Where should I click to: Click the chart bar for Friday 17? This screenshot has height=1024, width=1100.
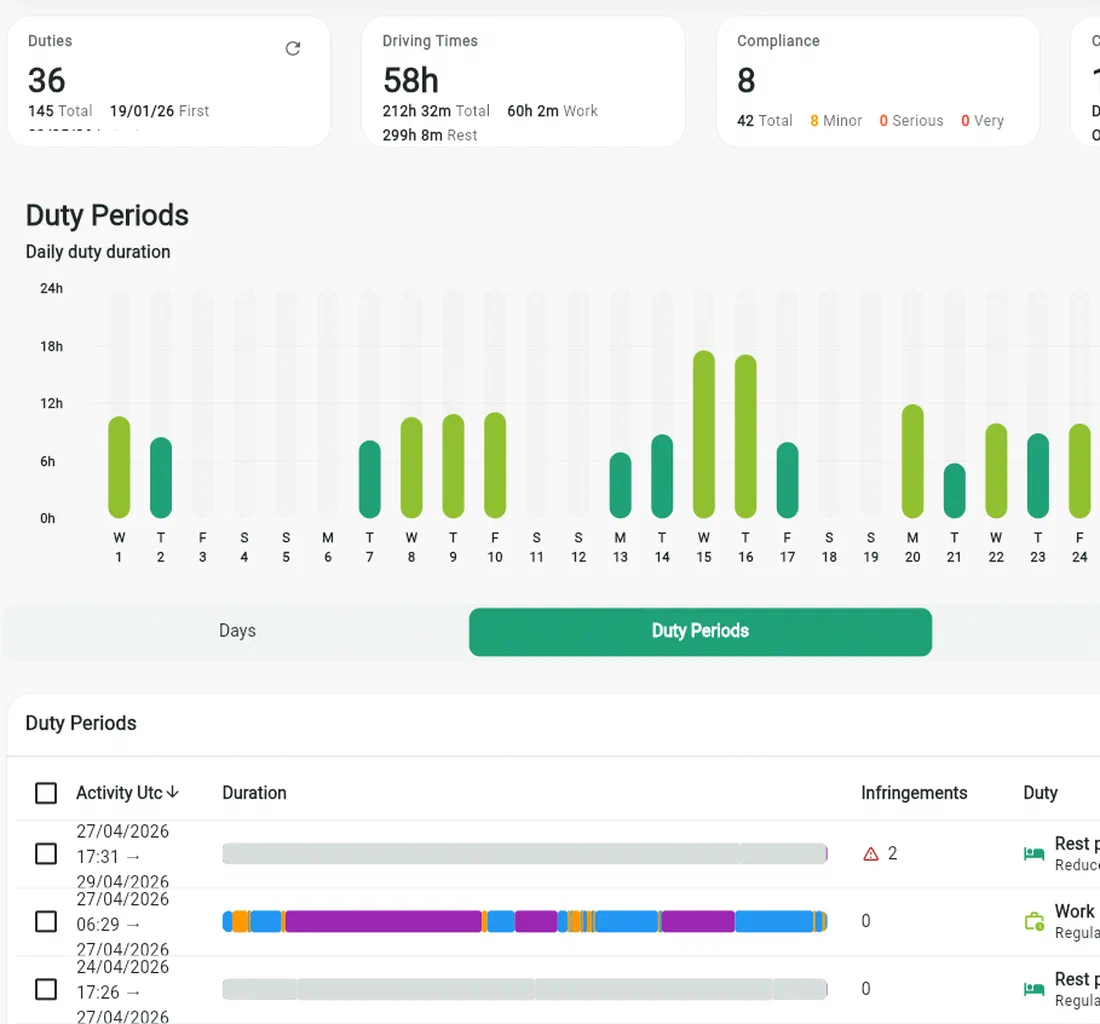787,480
